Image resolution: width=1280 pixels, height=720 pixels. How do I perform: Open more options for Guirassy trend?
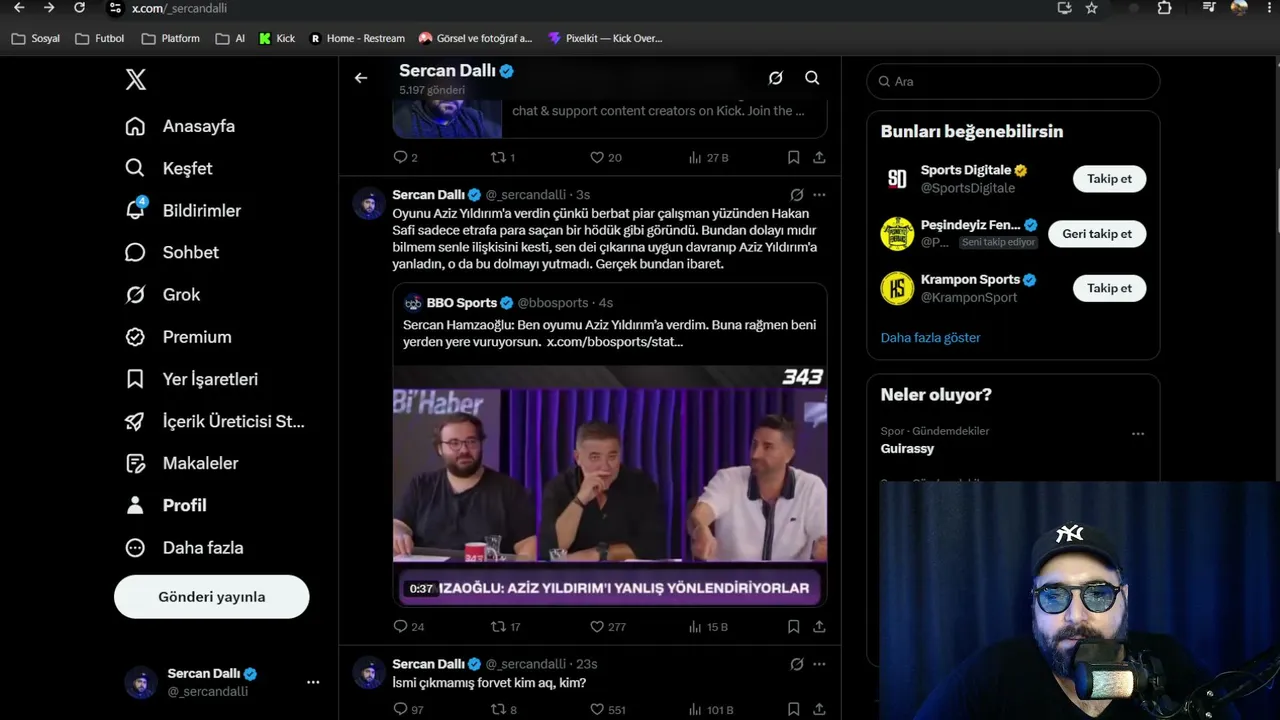coord(1138,434)
